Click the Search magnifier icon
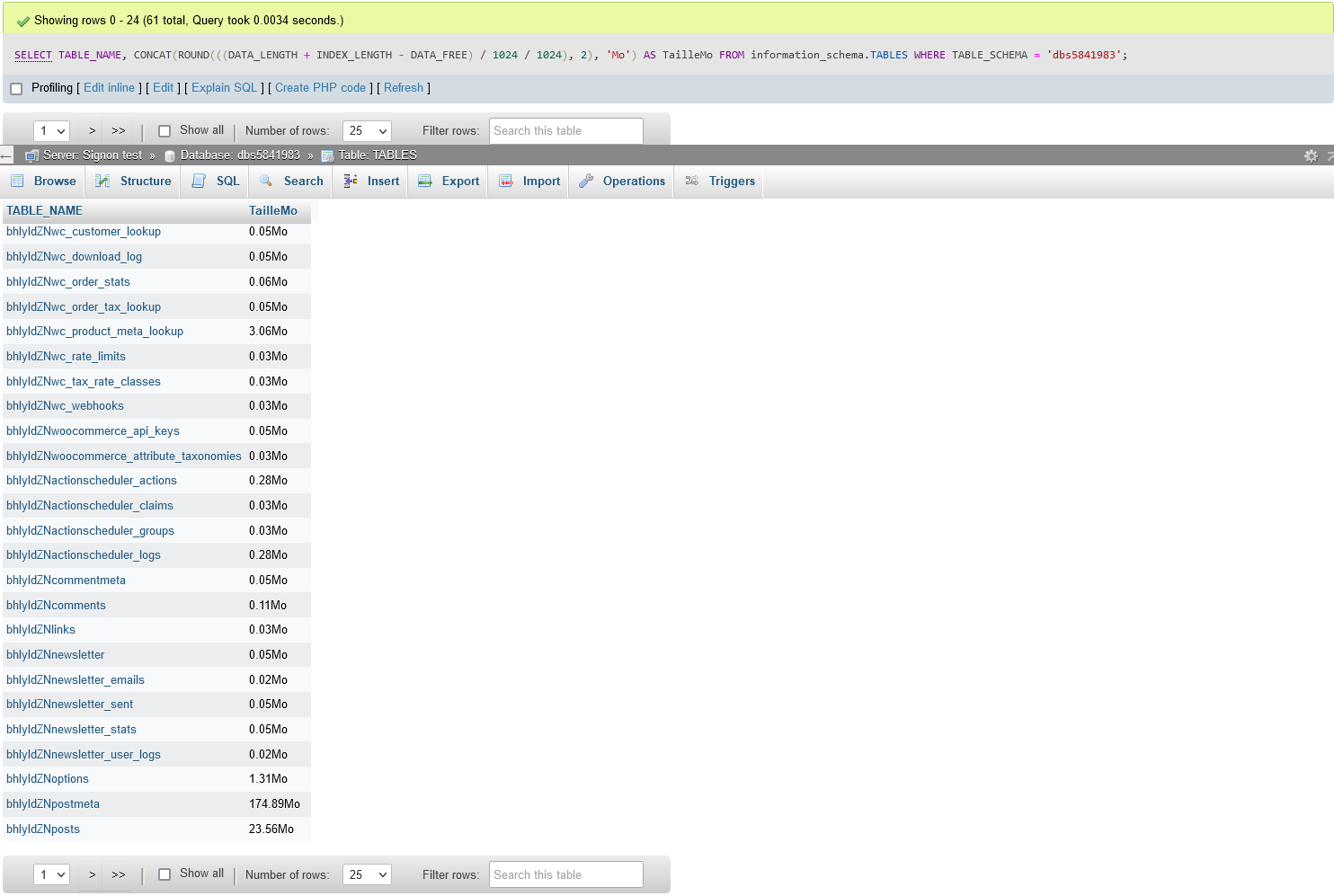This screenshot has height=896, width=1334. pos(266,181)
